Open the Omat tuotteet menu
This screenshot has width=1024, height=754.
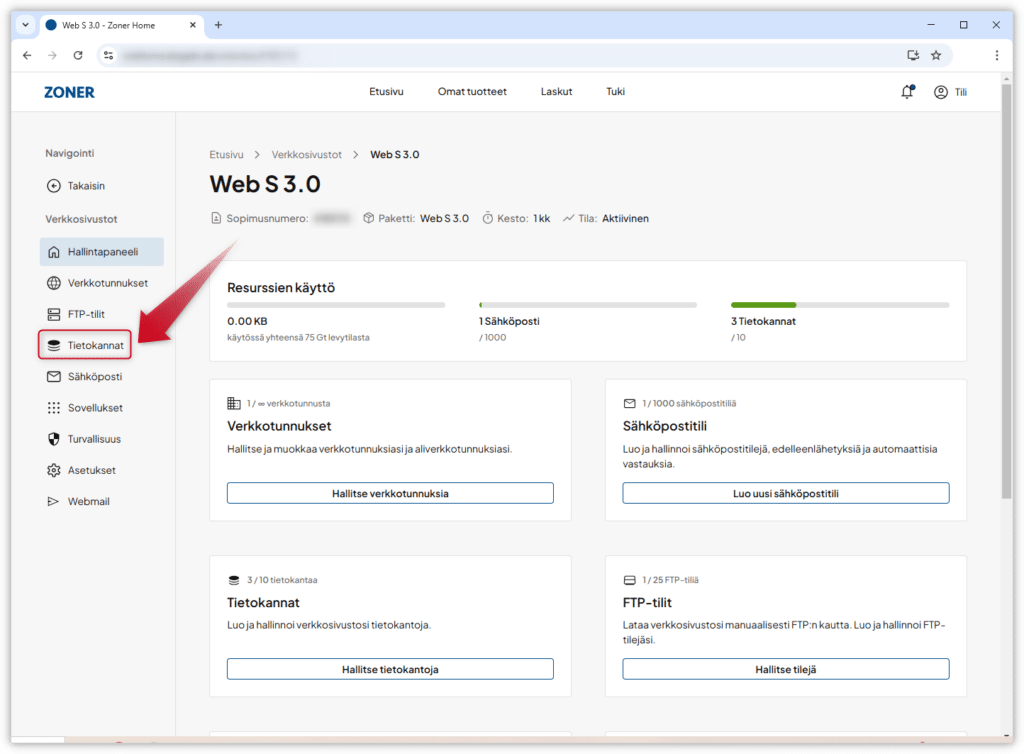472,92
